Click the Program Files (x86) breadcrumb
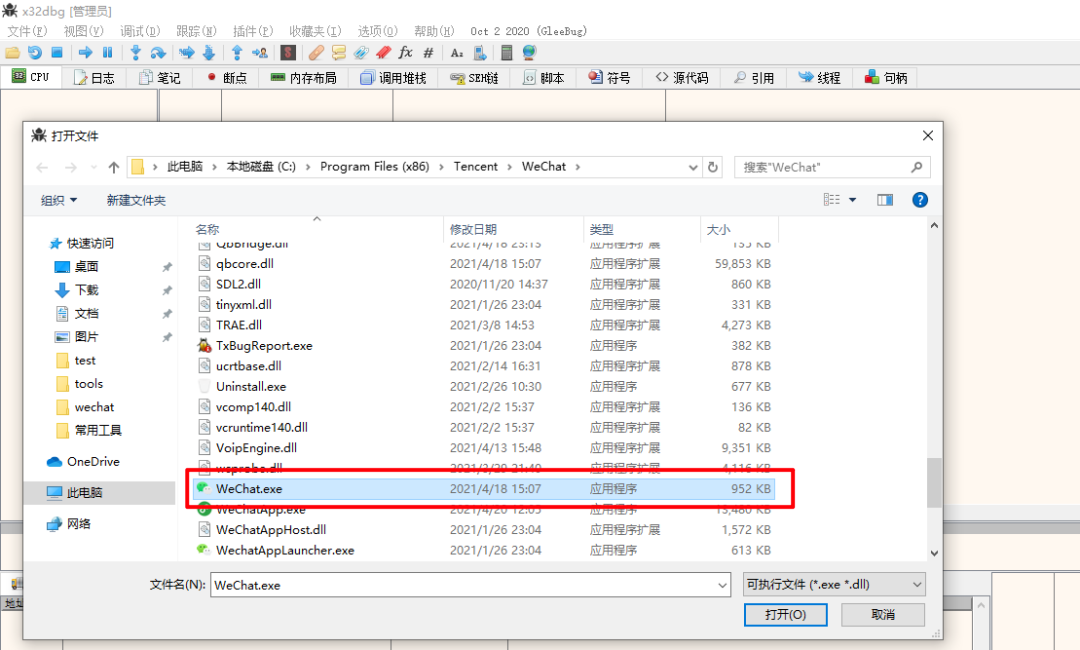 pyautogui.click(x=375, y=167)
